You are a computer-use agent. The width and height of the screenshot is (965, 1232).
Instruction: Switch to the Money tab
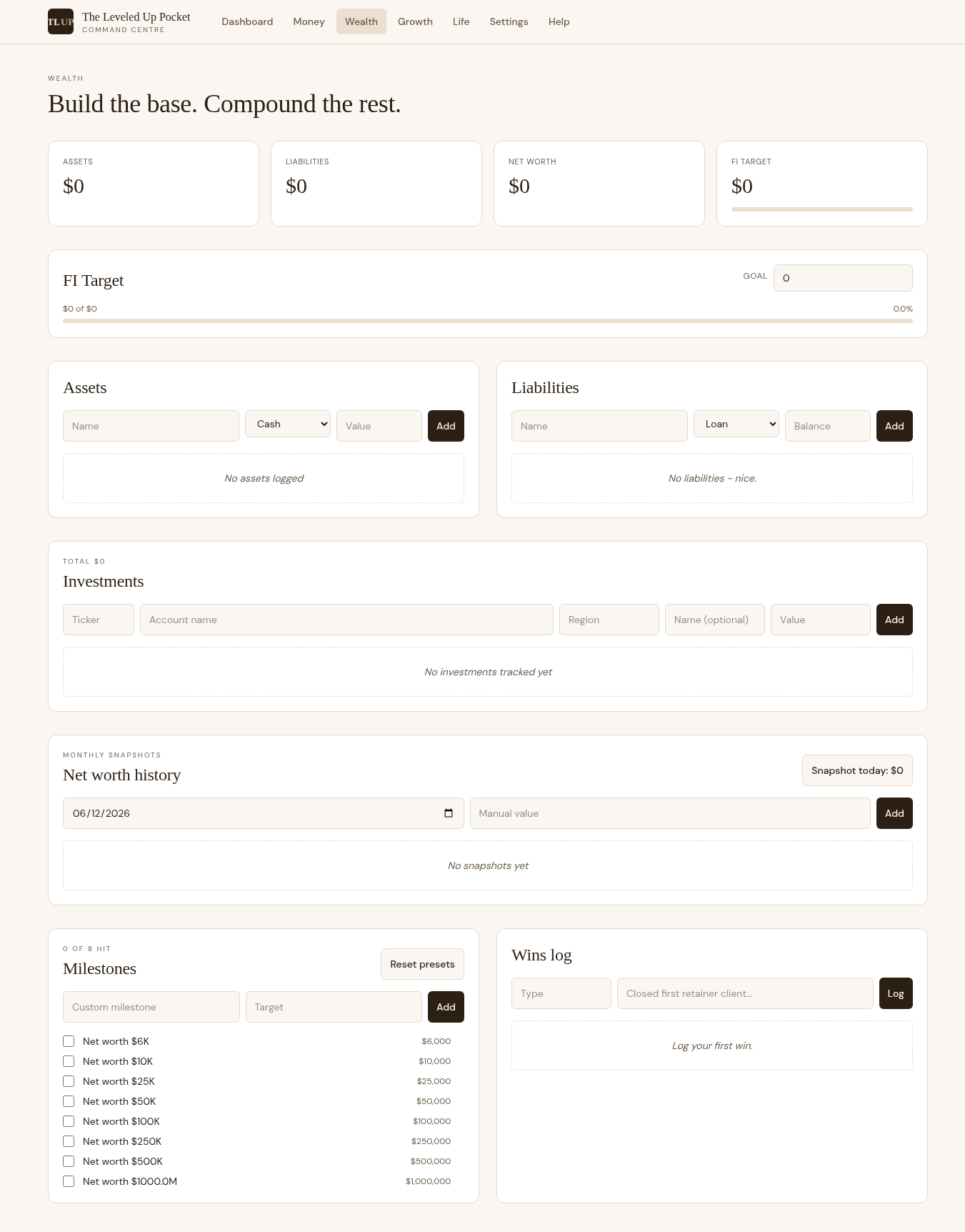click(x=309, y=21)
